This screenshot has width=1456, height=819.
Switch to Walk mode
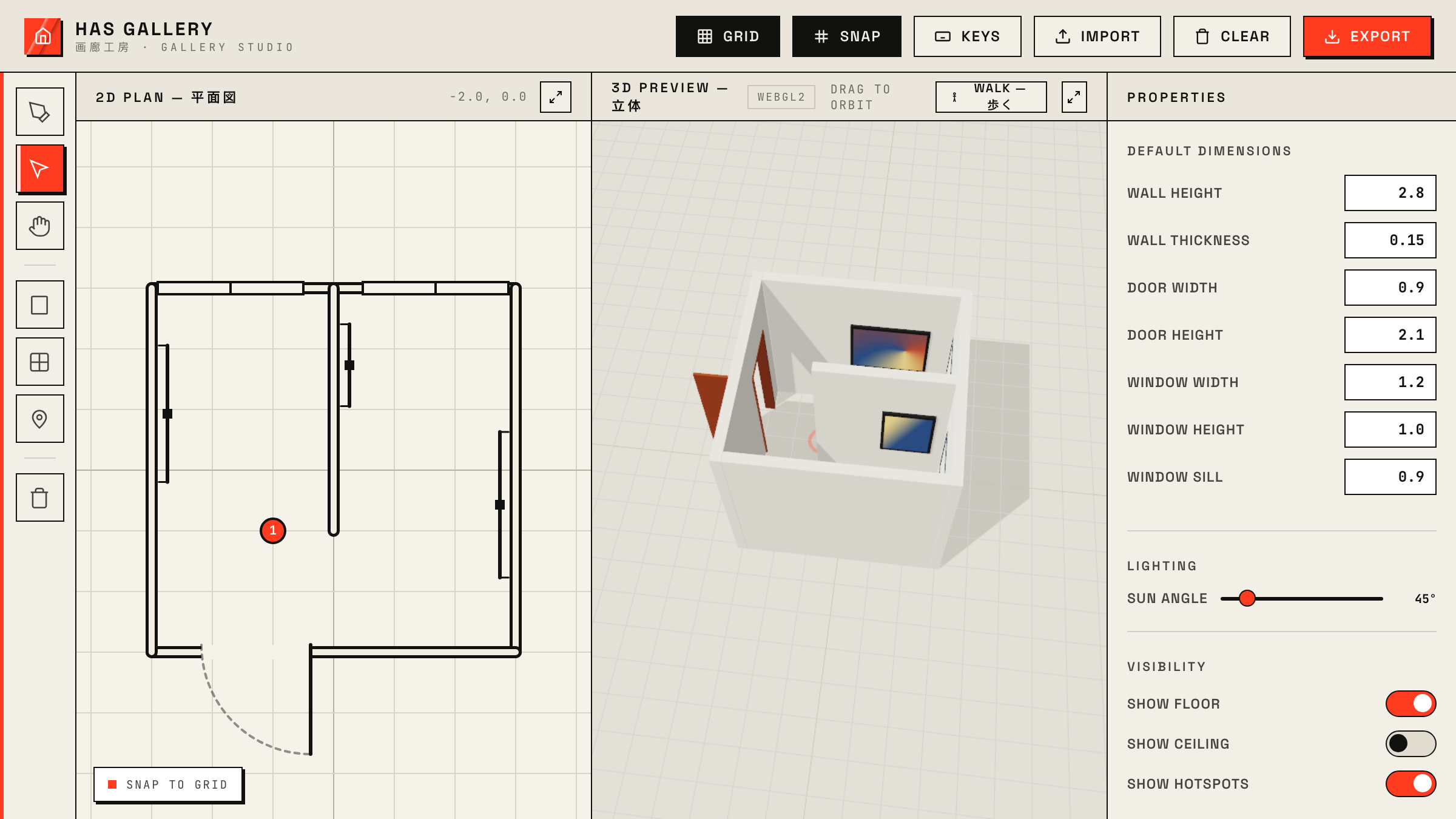(991, 97)
